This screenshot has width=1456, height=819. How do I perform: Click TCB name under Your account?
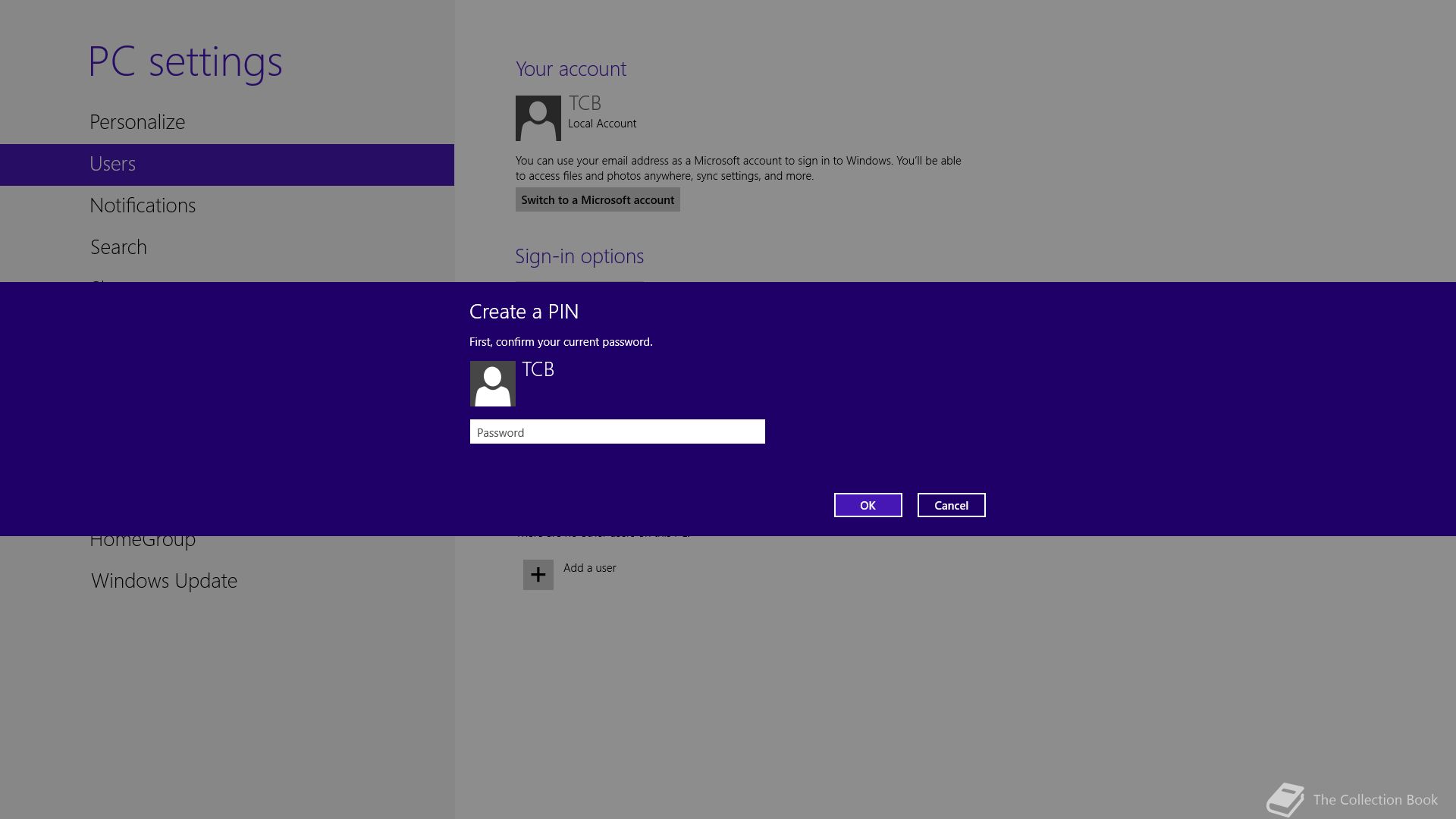click(585, 103)
